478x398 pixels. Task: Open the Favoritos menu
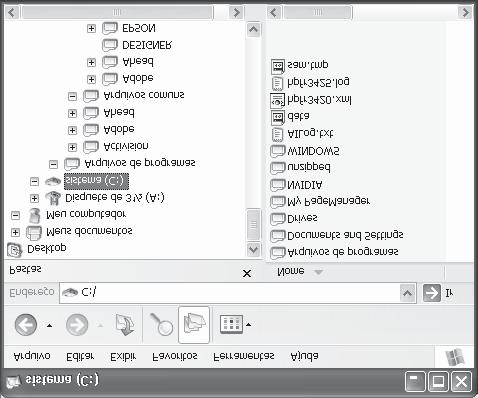click(x=175, y=356)
